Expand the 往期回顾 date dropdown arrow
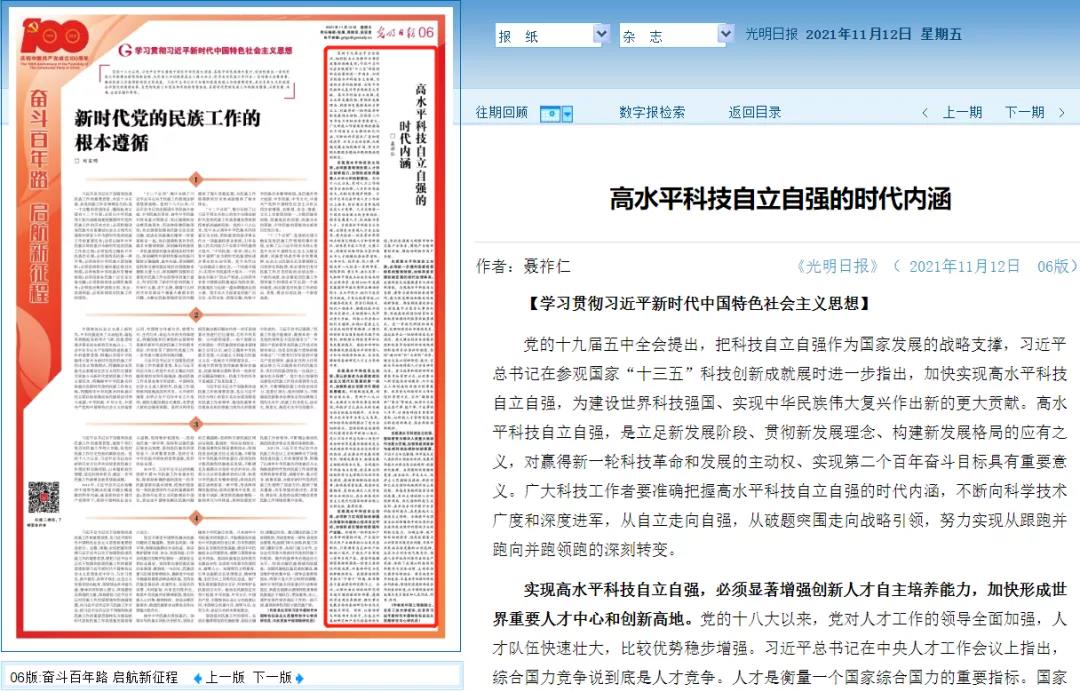The height and width of the screenshot is (692, 1080). (x=568, y=114)
